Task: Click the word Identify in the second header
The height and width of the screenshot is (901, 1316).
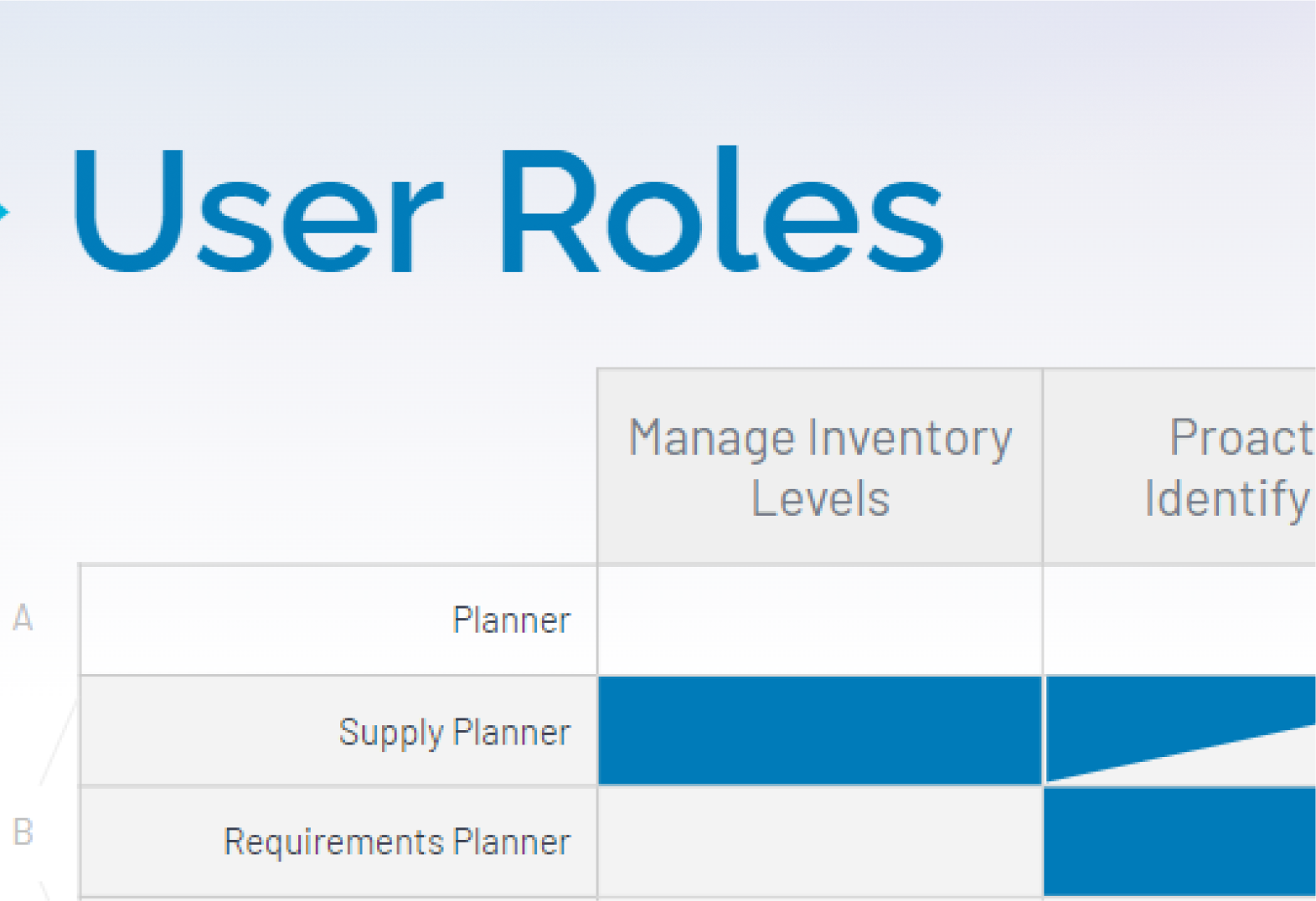Action: (x=1228, y=500)
